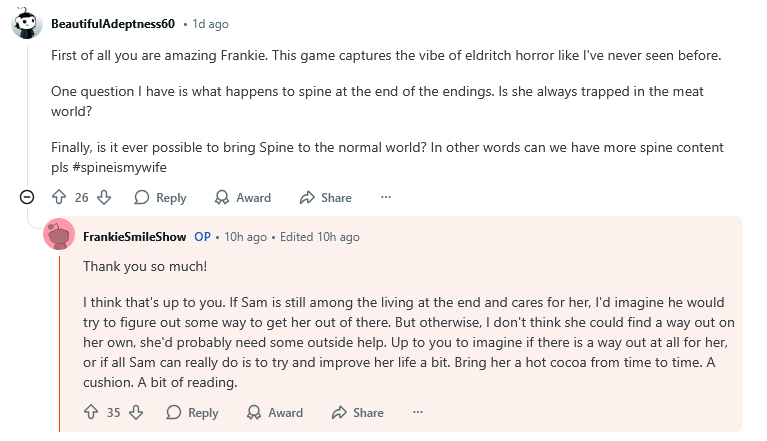Share FrankieSmileShow's reply
Image resolution: width=767 pixels, height=441 pixels.
tap(357, 412)
